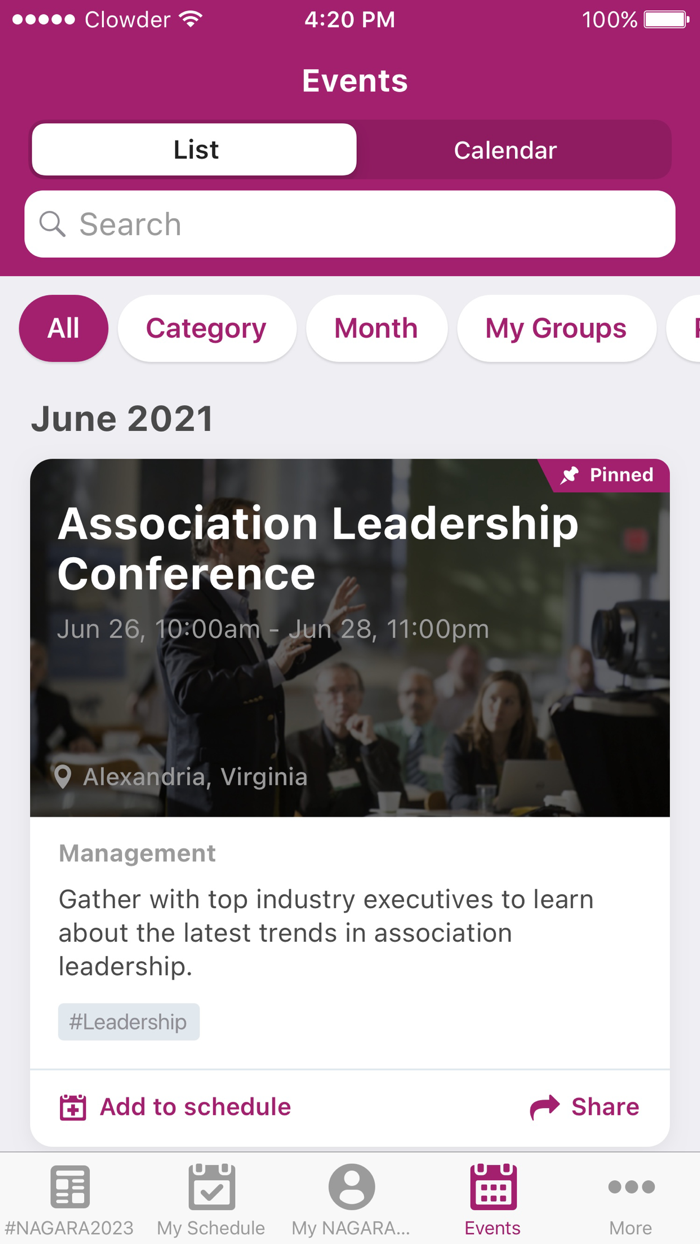Open the Month filter selector
This screenshot has height=1244, width=700.
point(376,328)
